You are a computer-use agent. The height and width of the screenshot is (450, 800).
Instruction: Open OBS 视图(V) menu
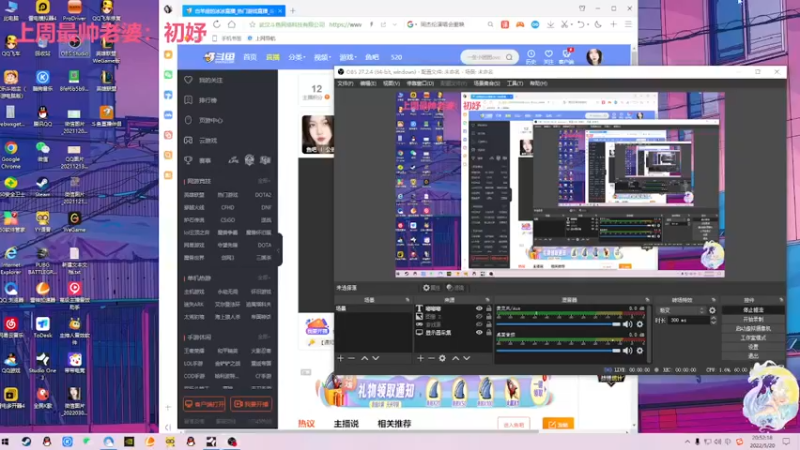(x=391, y=83)
